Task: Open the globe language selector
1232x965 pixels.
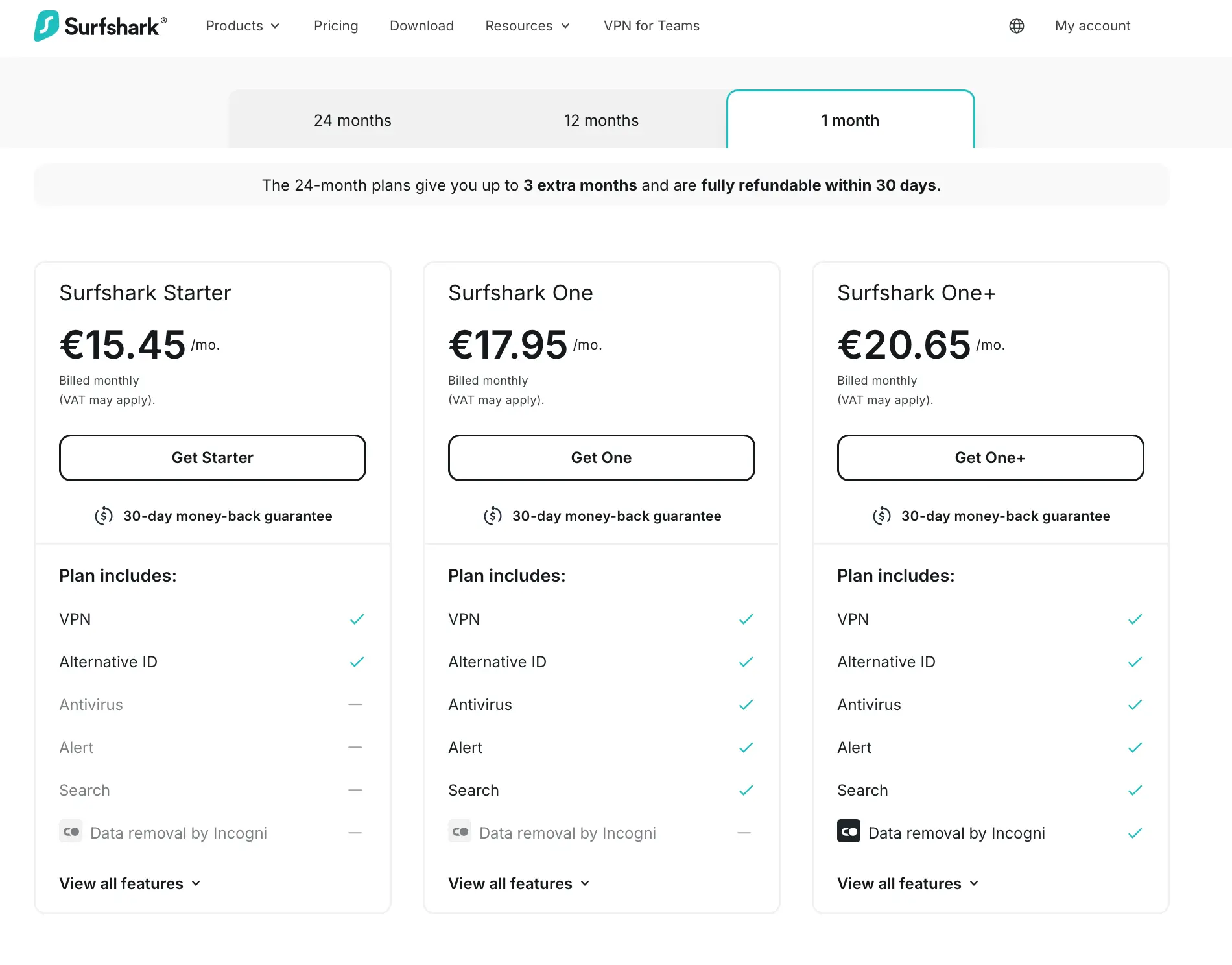Action: pyautogui.click(x=1016, y=26)
